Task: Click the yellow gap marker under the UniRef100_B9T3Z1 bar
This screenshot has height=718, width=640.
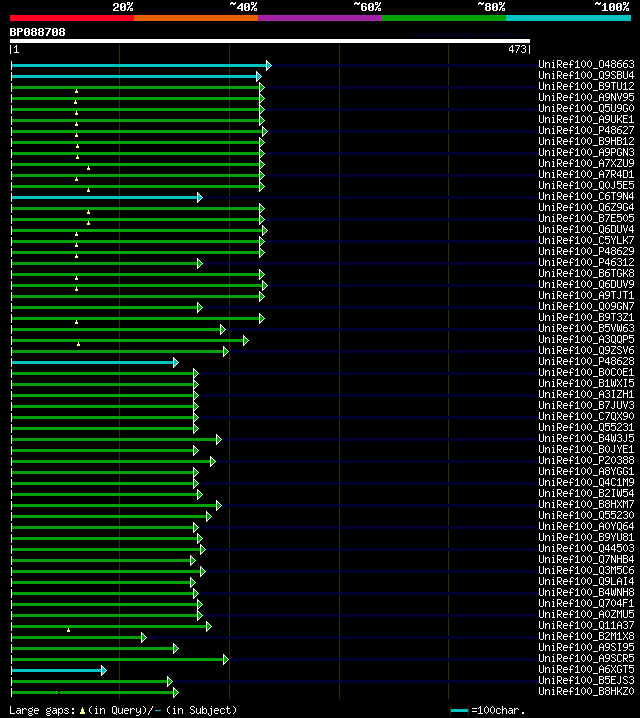Action: click(76, 322)
